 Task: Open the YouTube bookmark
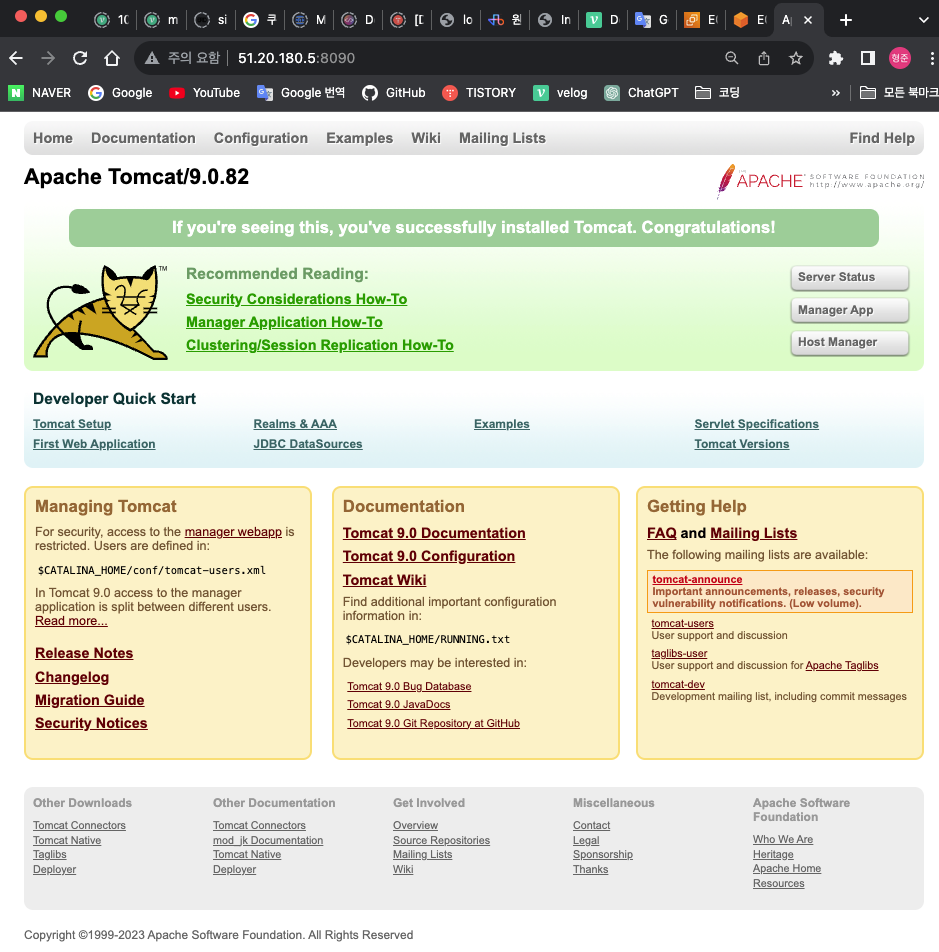(x=205, y=93)
